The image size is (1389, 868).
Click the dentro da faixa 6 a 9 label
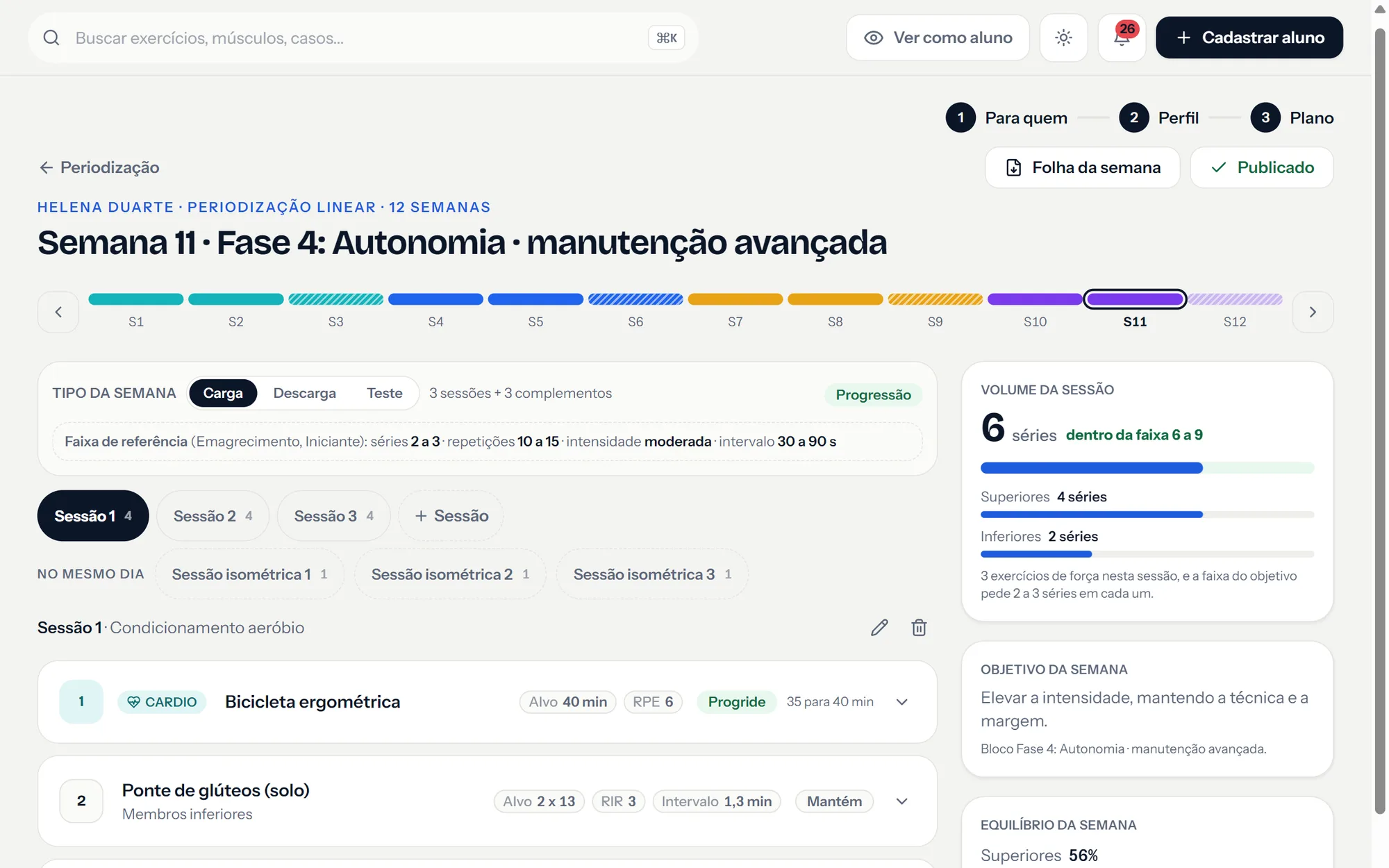1134,435
